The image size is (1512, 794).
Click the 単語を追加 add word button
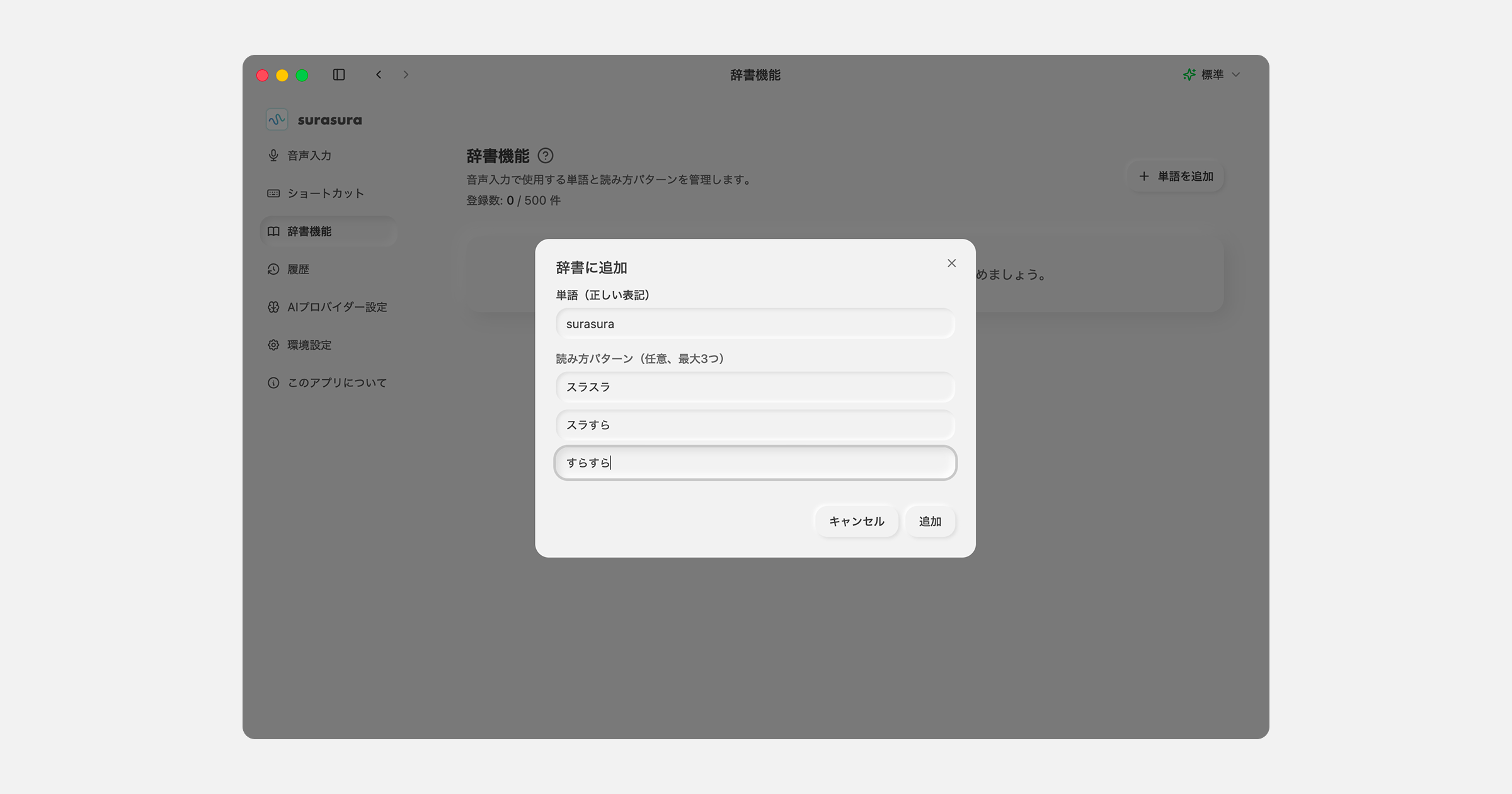pos(1175,176)
